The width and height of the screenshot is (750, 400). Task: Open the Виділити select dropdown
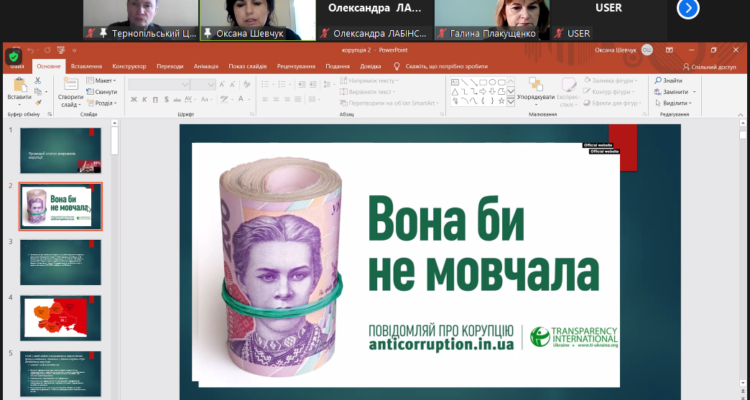click(x=673, y=103)
